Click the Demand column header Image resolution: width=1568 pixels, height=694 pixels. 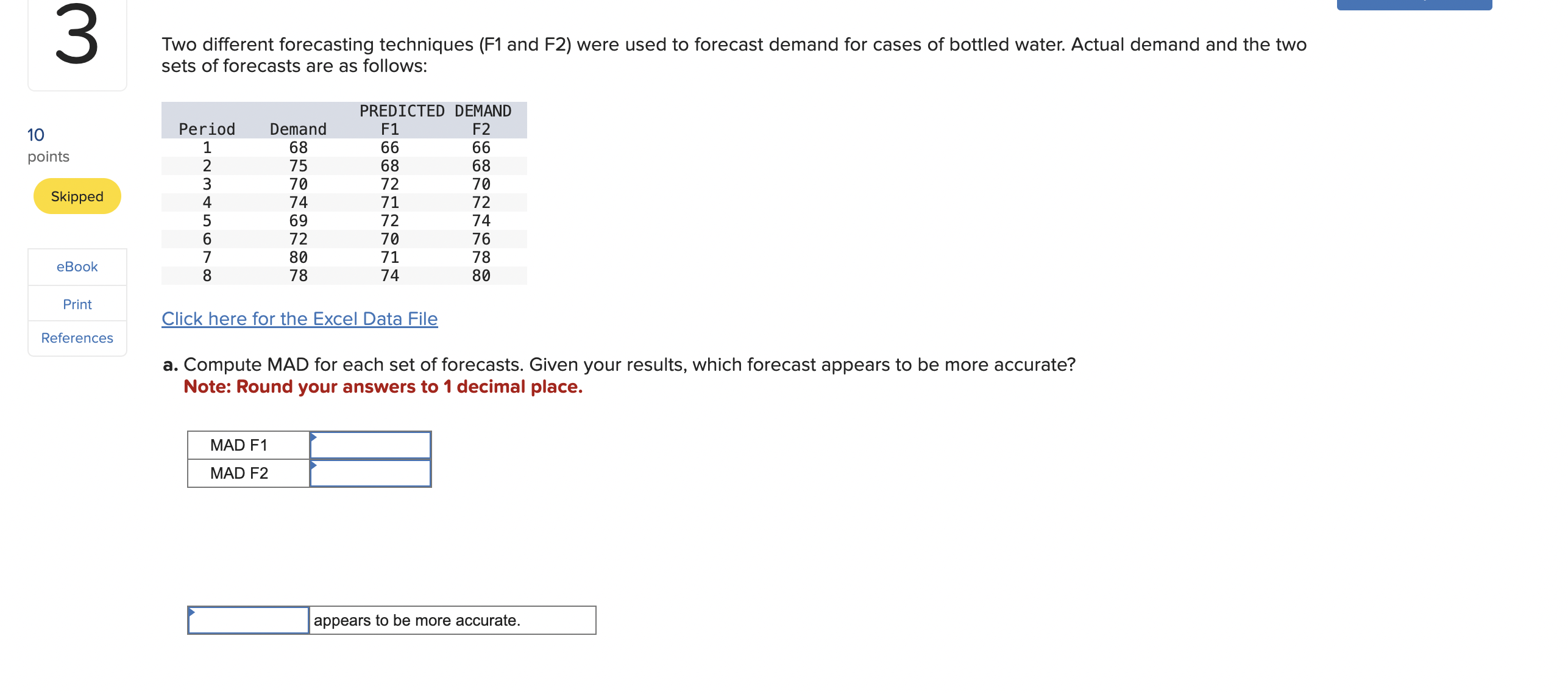pos(298,129)
